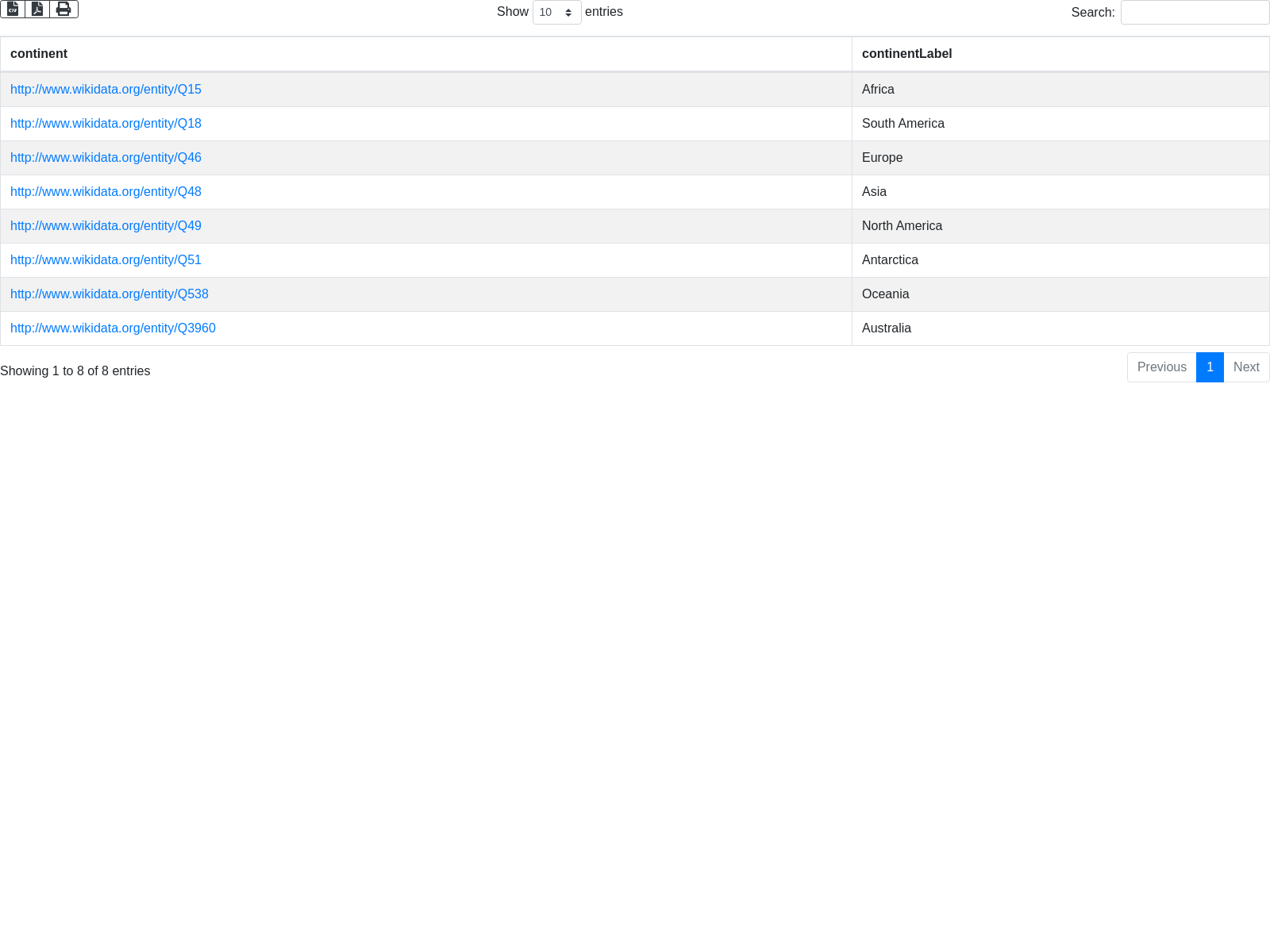Focus the Search input field

1195,13
